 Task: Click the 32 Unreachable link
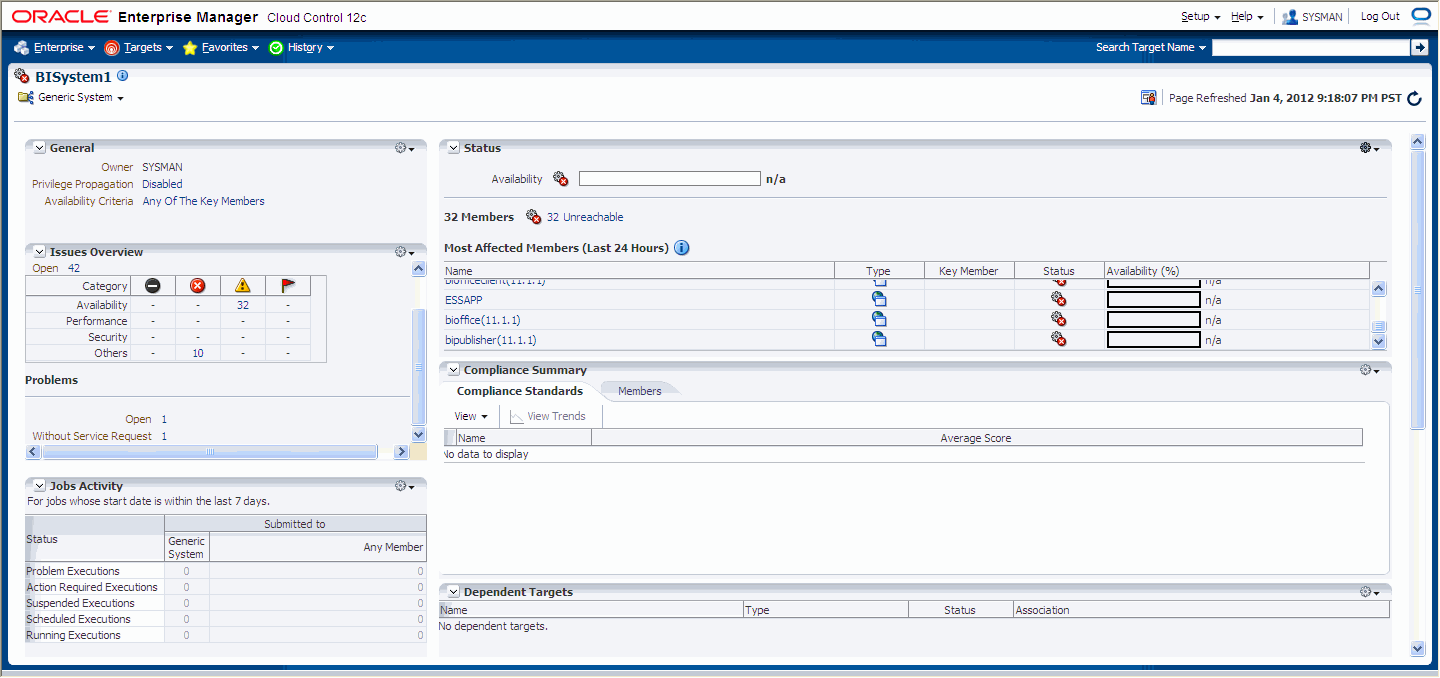pyautogui.click(x=585, y=217)
